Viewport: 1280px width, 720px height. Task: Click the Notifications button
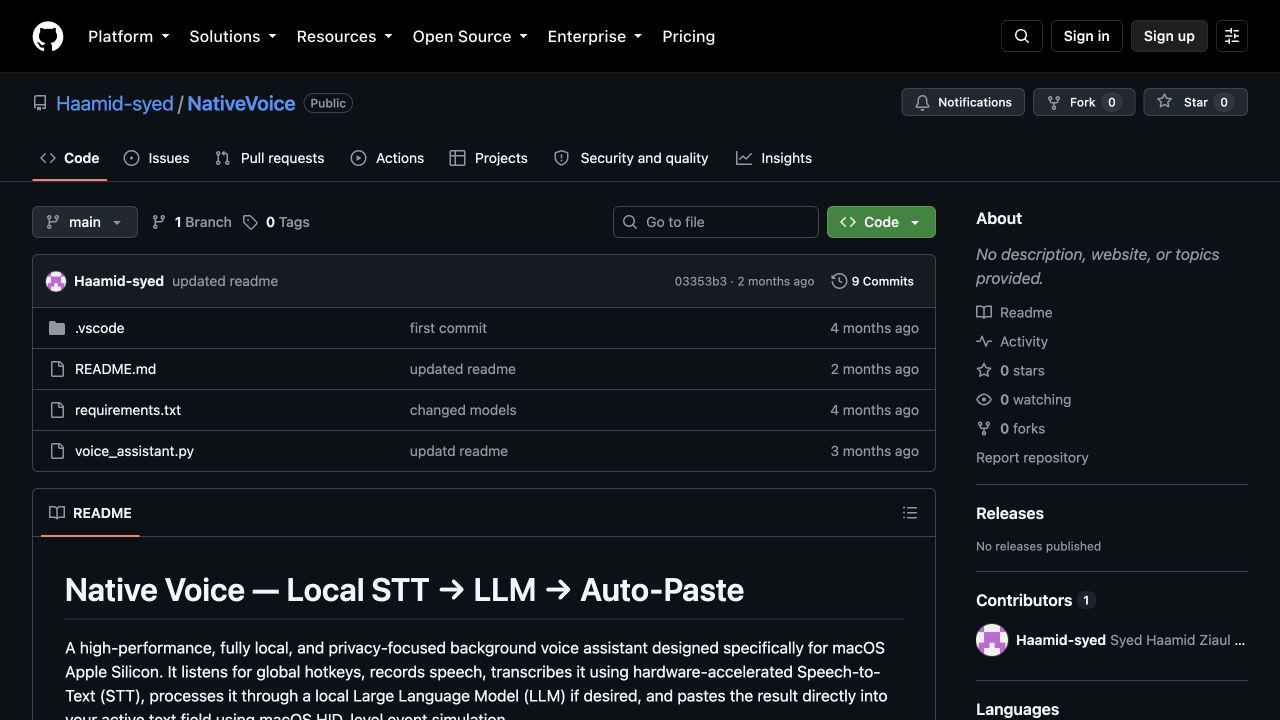coord(963,102)
